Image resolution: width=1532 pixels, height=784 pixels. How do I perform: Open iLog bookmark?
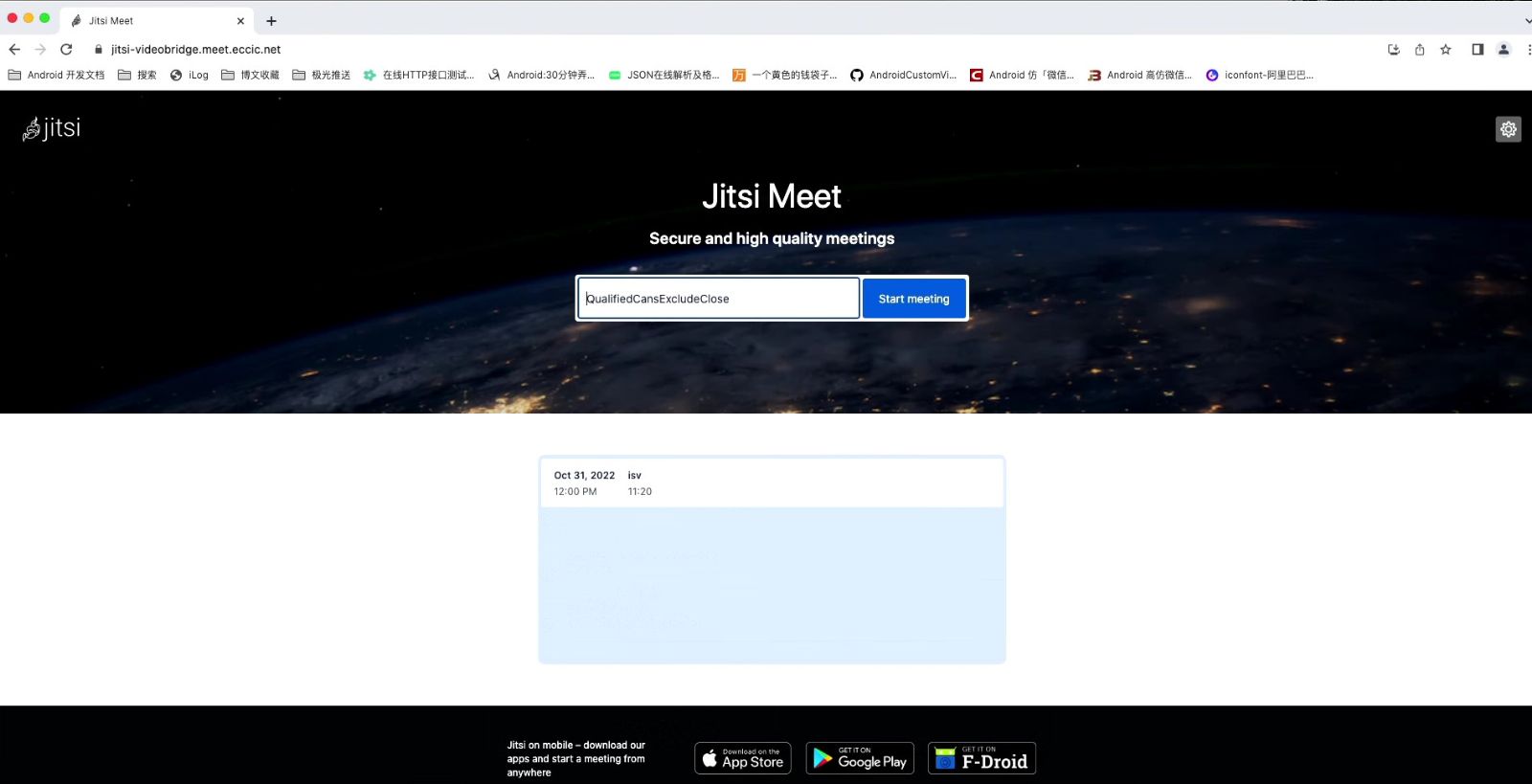point(189,75)
